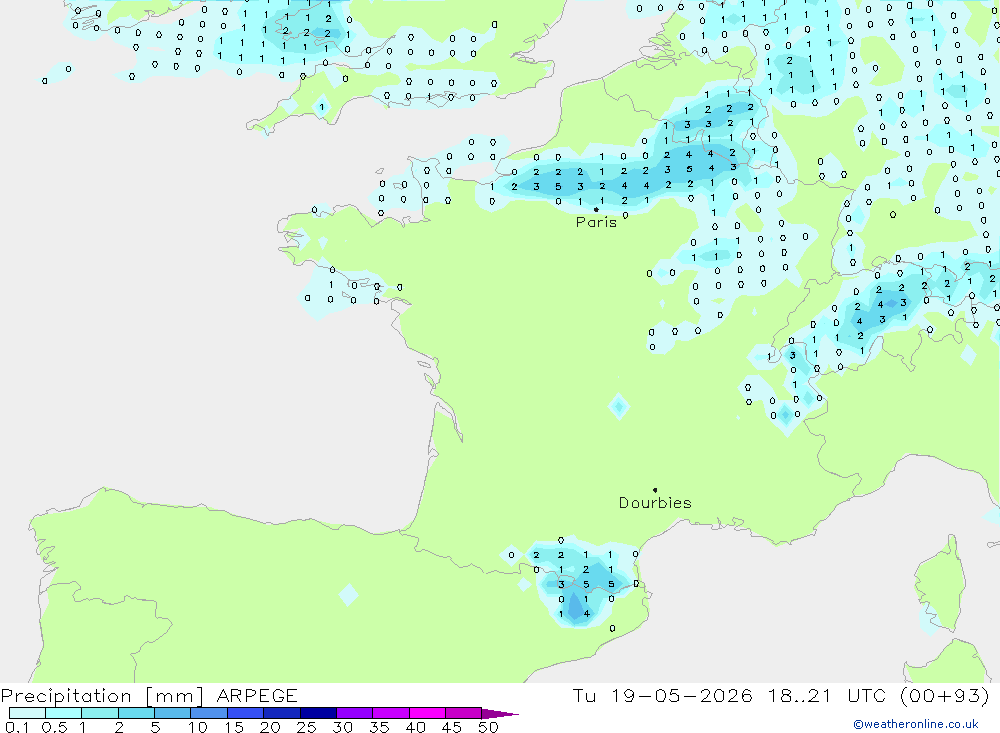1000x733 pixels.
Task: Click the '0.1' legend scale value
Action: [17, 727]
